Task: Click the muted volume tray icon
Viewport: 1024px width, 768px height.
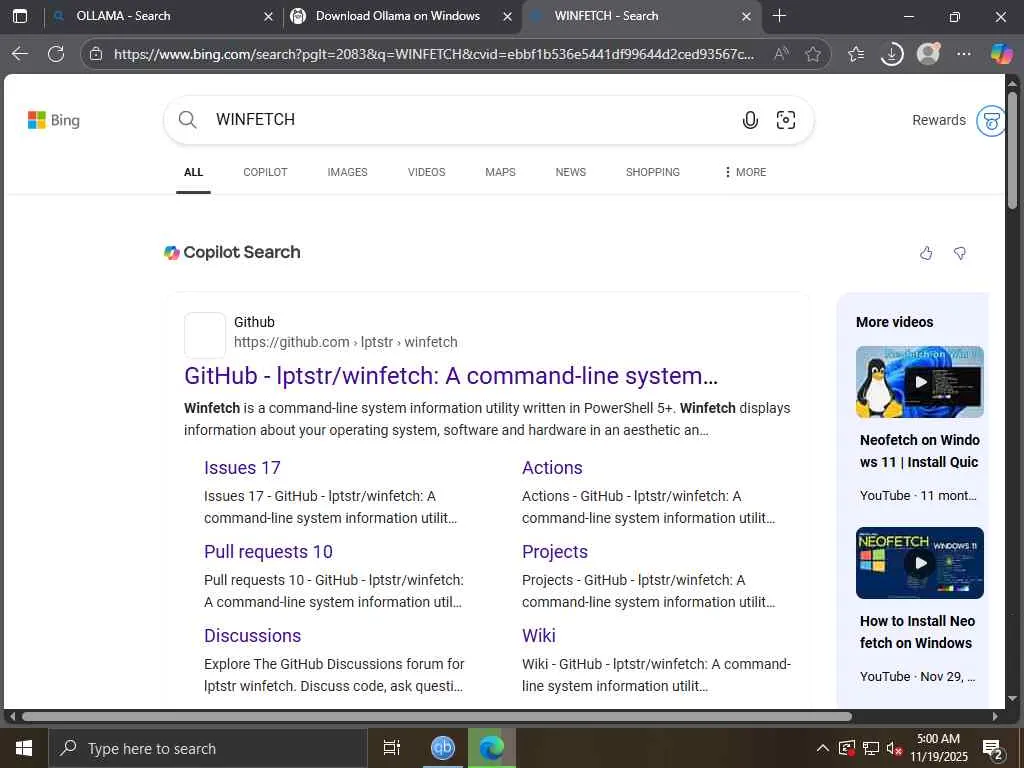Action: pyautogui.click(x=894, y=748)
